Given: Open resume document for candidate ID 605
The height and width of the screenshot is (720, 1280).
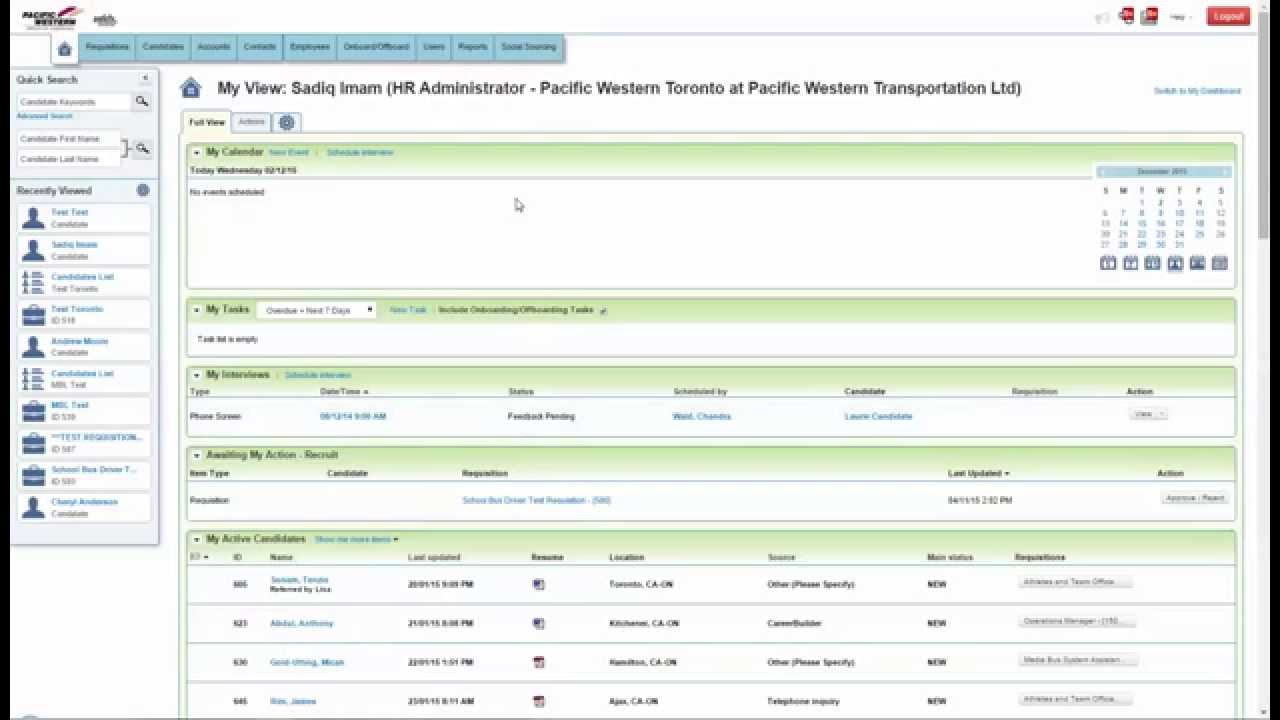Looking at the screenshot, I should [x=539, y=584].
